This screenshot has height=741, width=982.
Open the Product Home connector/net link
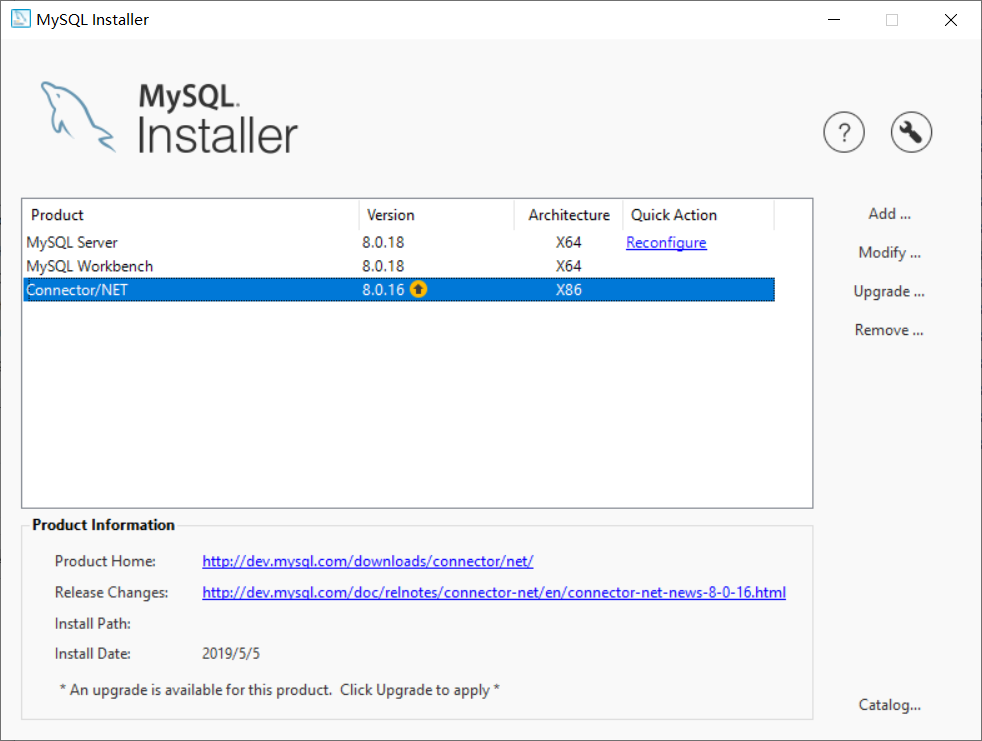pyautogui.click(x=368, y=561)
